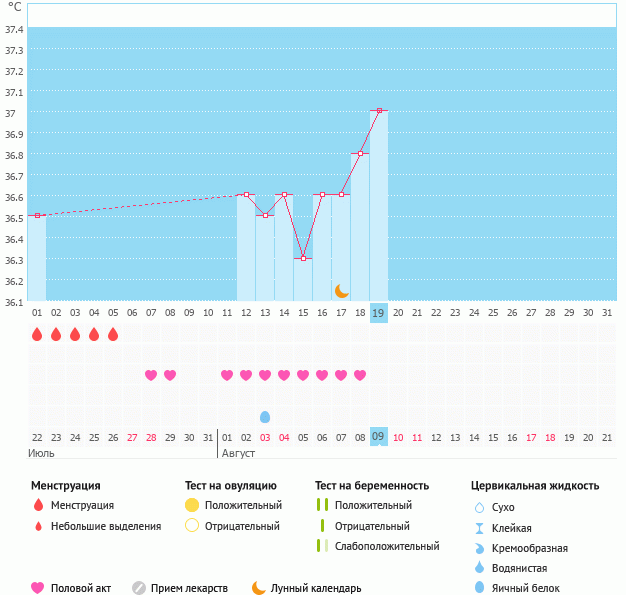This screenshot has width=626, height=595.
Task: Click the temperature point on cycle day 01
Action: (x=37, y=215)
